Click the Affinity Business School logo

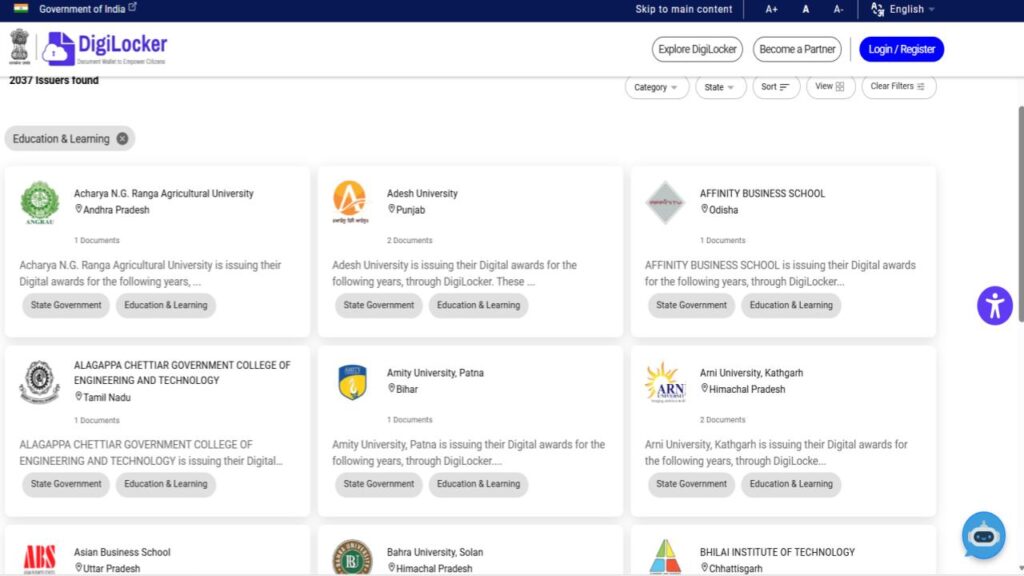[x=665, y=202]
